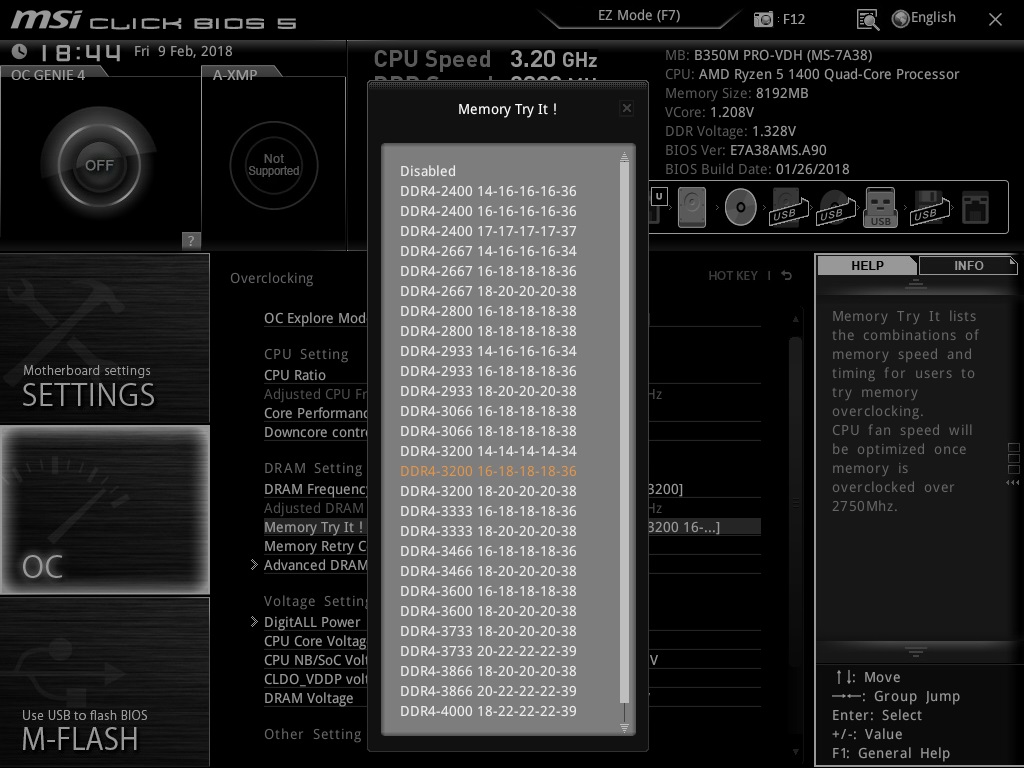Toggle the A-XMP Not Supported knob
This screenshot has width=1024, height=768.
pos(274,165)
